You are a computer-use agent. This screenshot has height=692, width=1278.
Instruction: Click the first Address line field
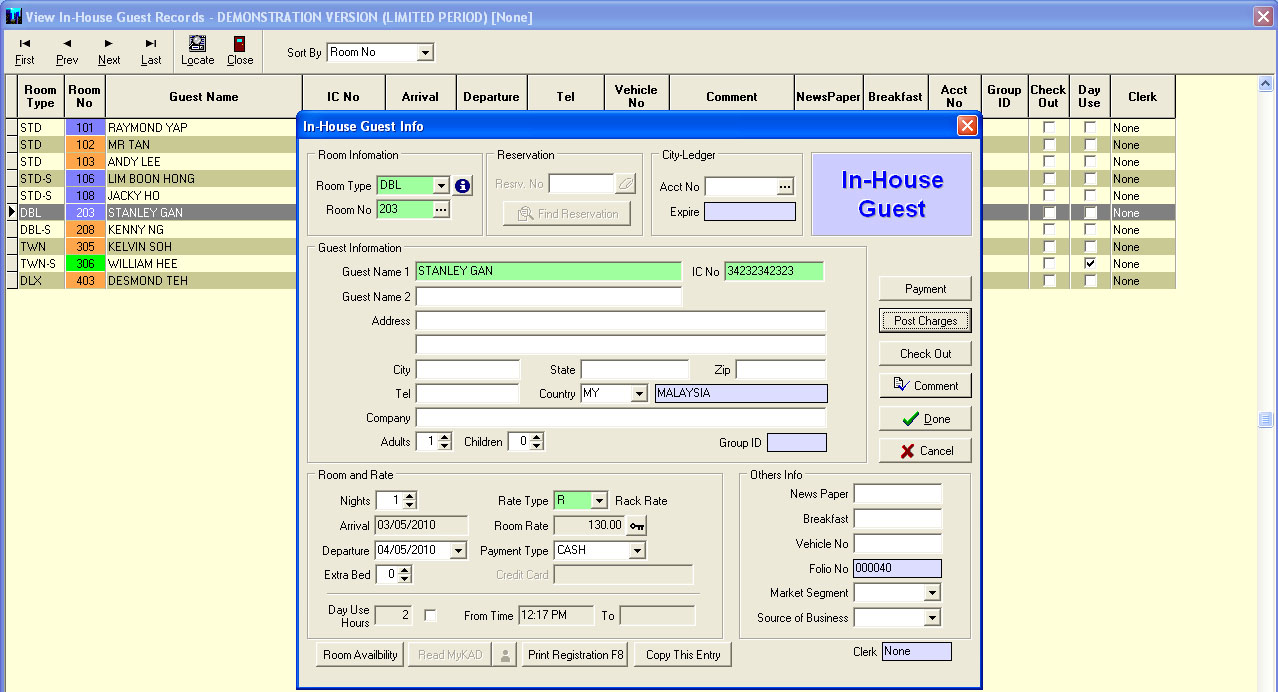point(621,321)
